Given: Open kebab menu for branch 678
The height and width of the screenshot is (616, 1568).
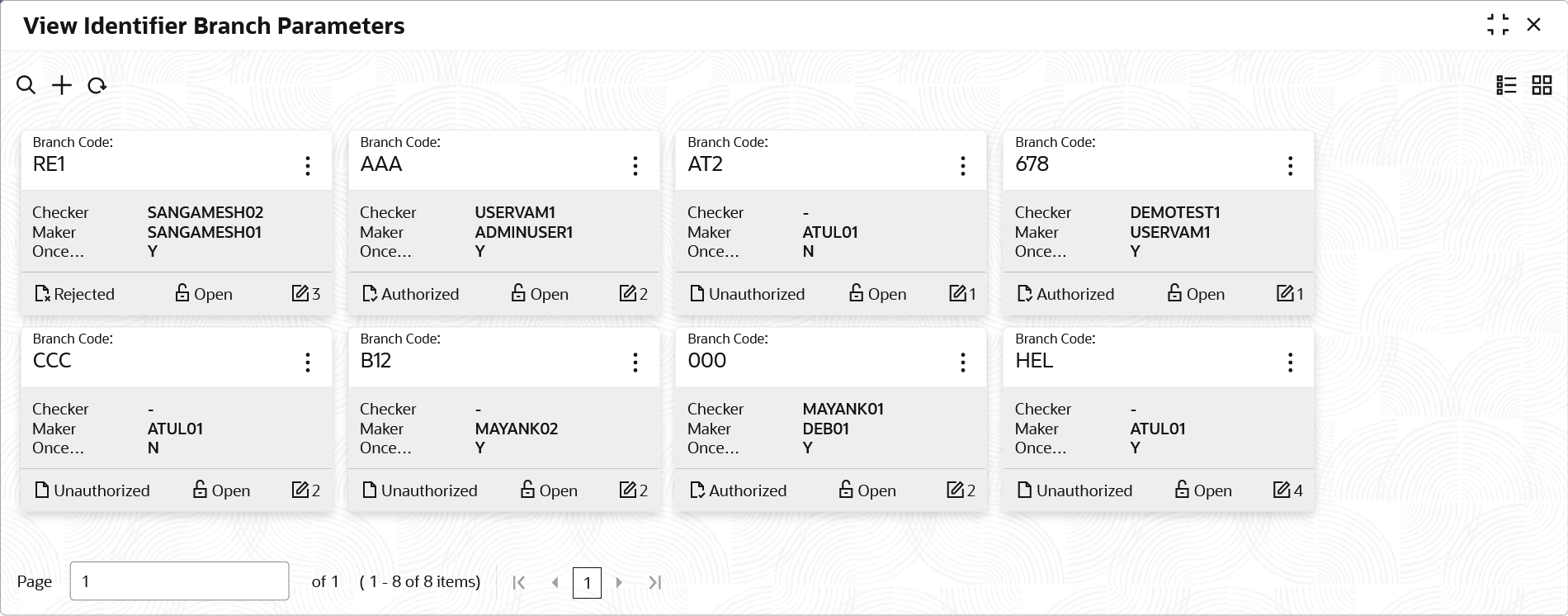Looking at the screenshot, I should click(1291, 166).
